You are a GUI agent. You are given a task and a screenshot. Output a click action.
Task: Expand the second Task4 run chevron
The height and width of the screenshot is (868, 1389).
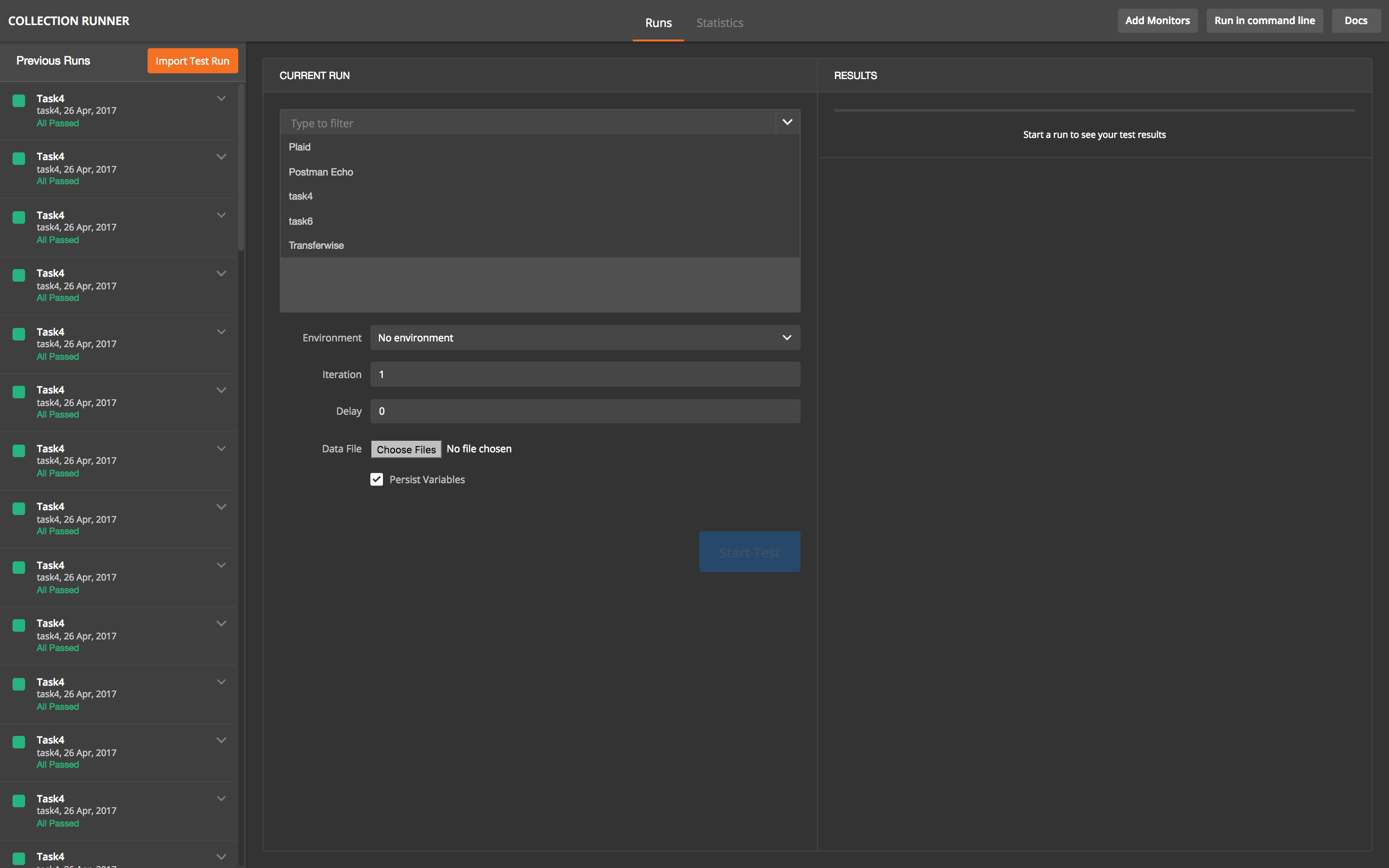(221, 157)
